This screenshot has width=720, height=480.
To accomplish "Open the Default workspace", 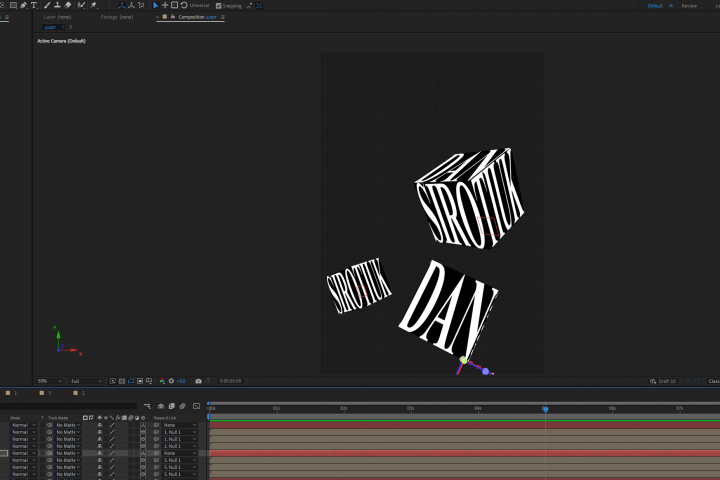I will (x=655, y=6).
